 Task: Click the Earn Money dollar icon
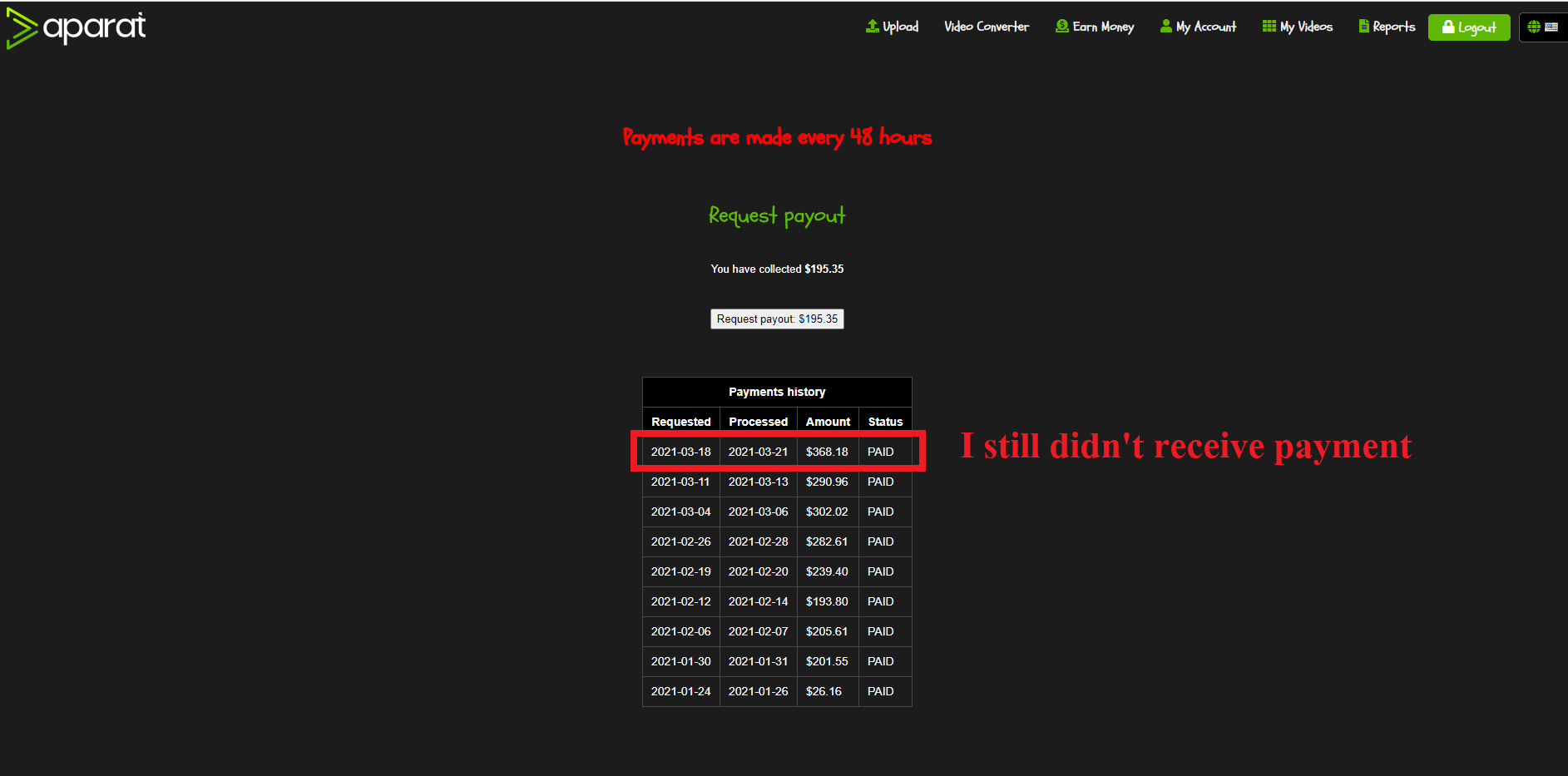1061,27
